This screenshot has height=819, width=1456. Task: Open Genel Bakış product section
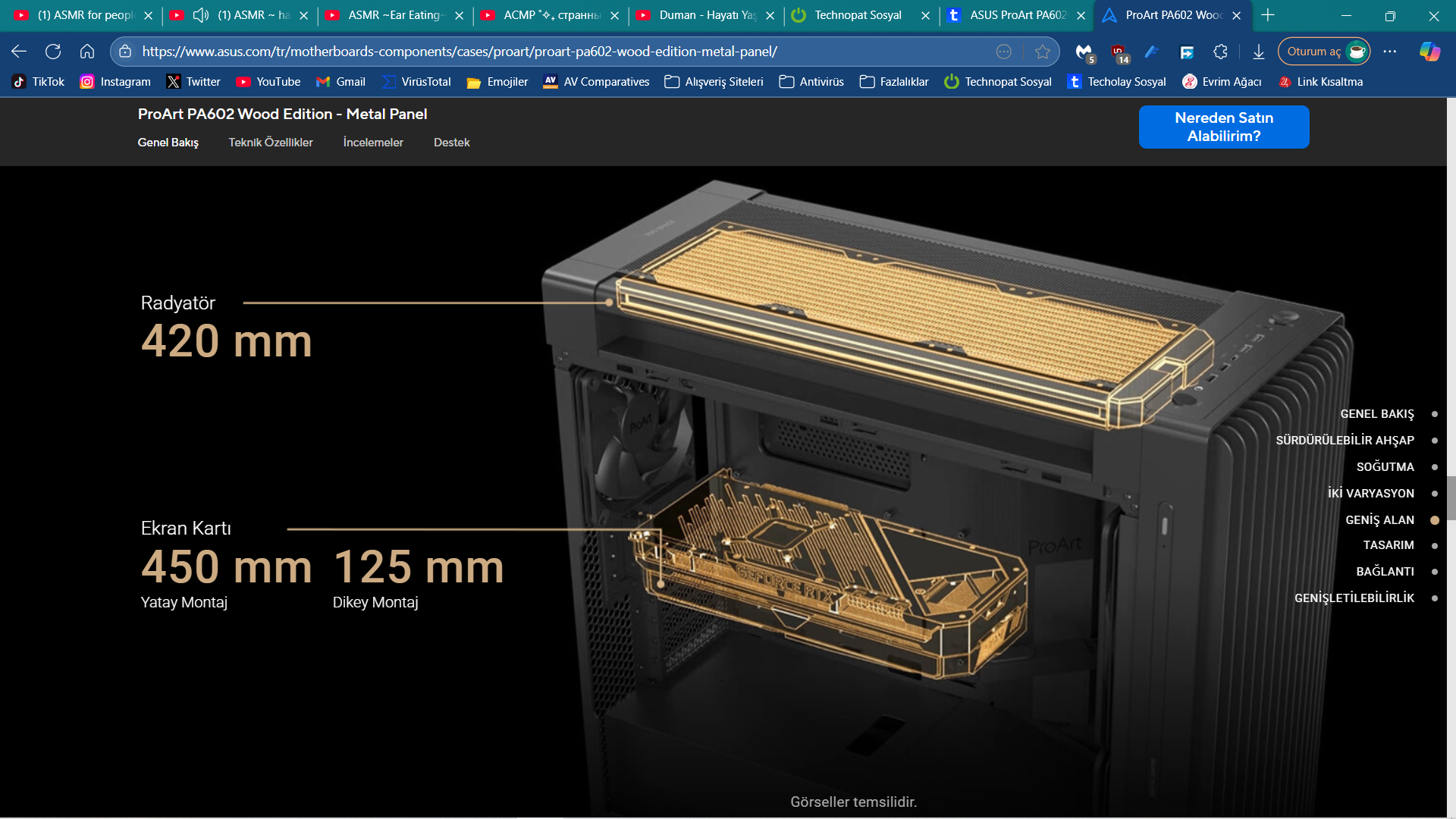[168, 143]
